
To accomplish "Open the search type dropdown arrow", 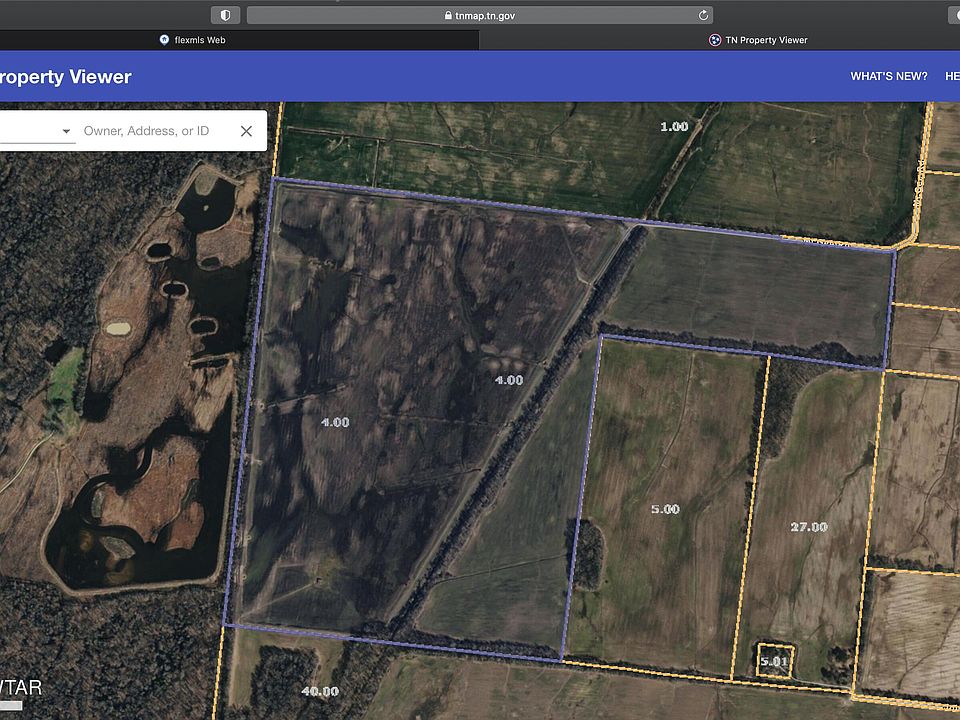I will coord(66,131).
